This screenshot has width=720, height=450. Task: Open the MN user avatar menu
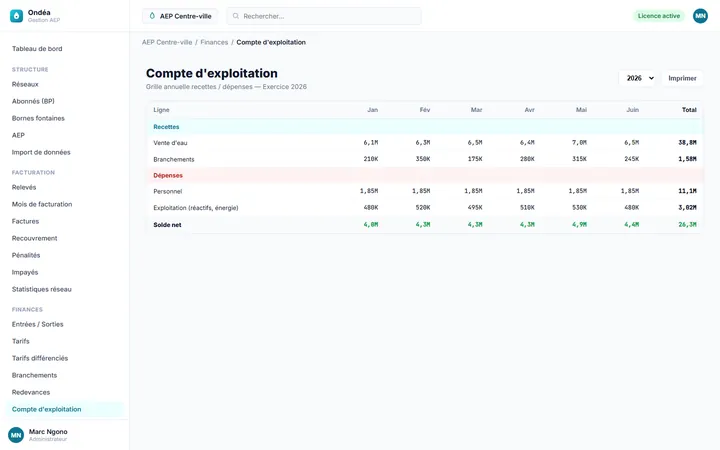[700, 16]
